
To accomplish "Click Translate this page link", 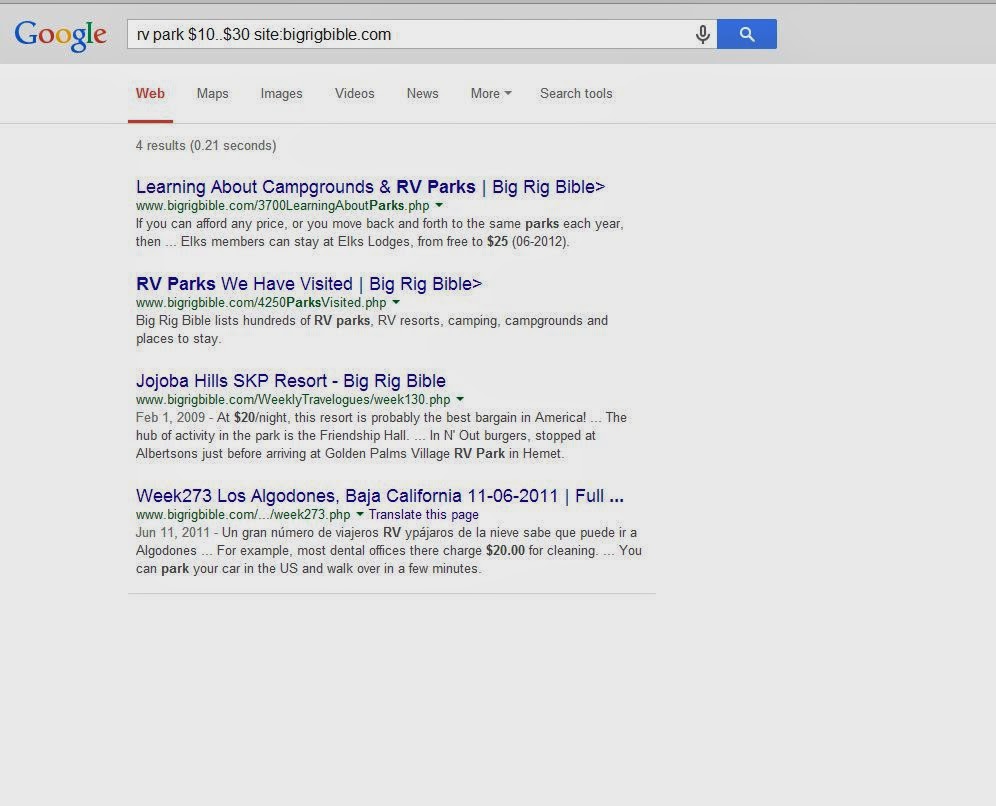I will (424, 514).
